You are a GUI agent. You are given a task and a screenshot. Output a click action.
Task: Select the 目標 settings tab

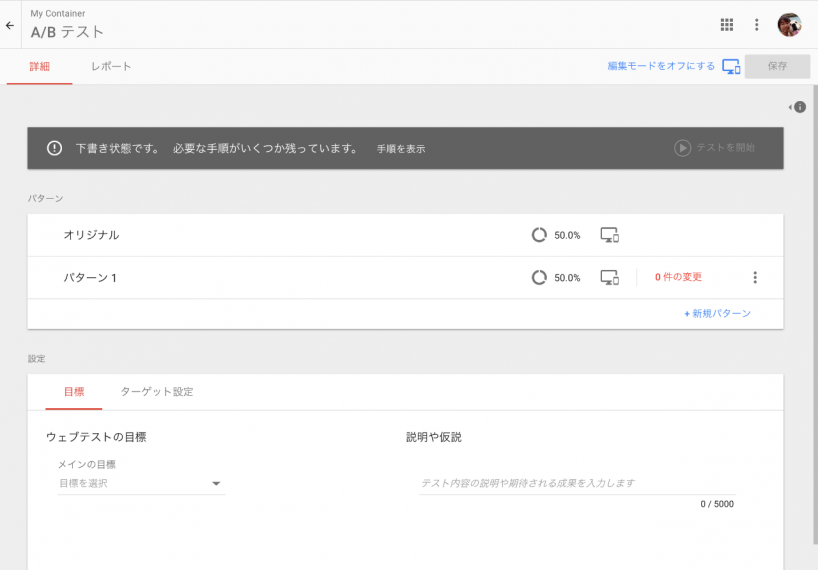74,392
